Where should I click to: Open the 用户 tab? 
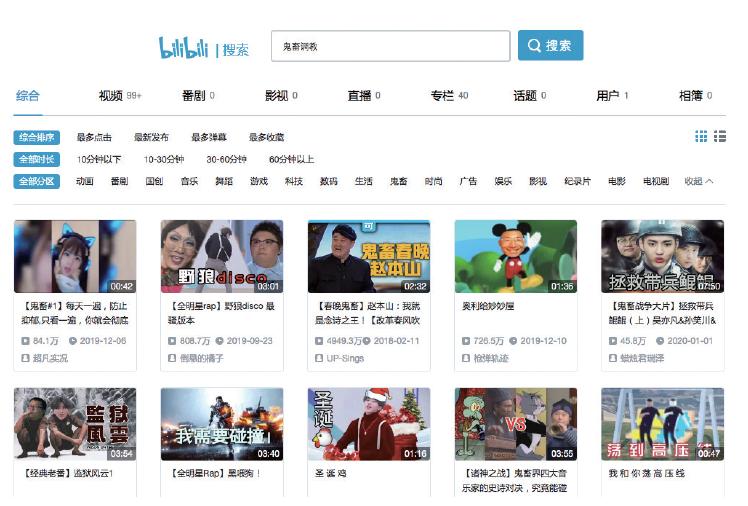click(612, 96)
